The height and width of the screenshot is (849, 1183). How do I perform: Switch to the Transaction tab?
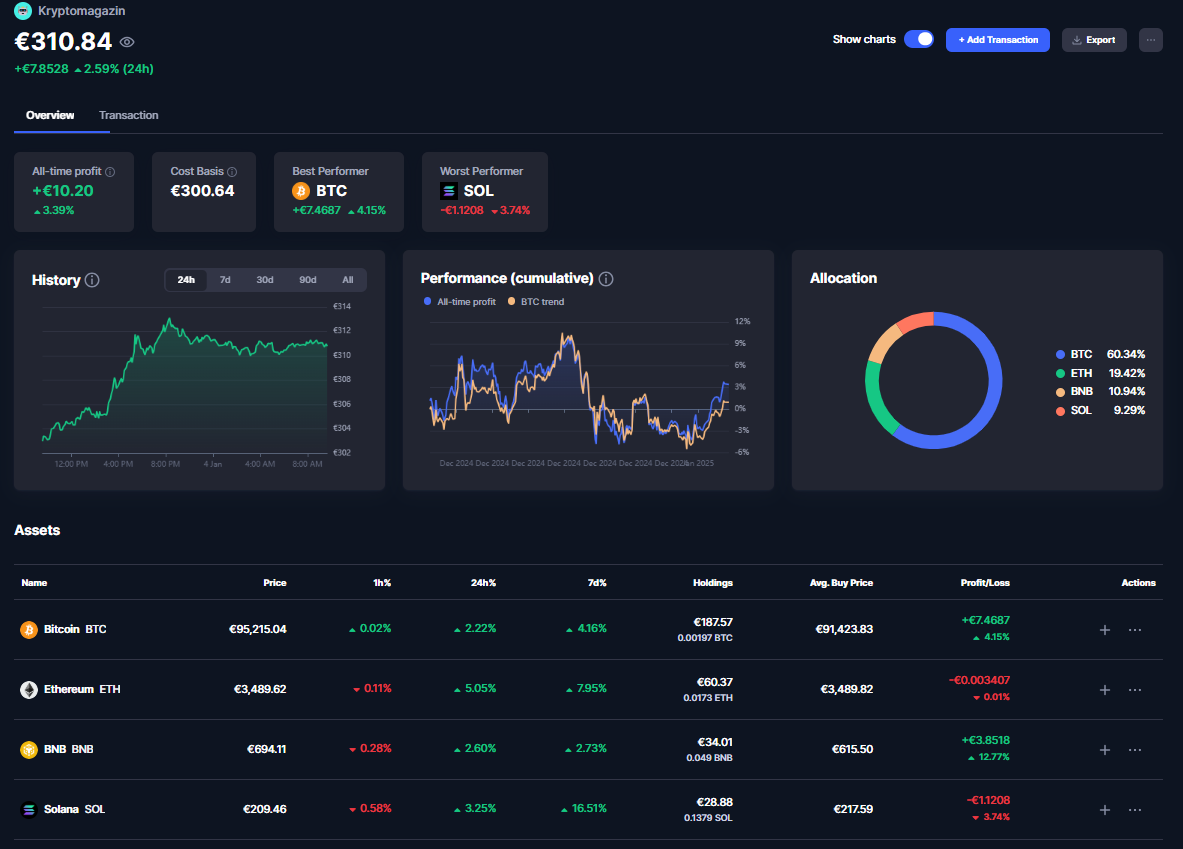coord(129,115)
